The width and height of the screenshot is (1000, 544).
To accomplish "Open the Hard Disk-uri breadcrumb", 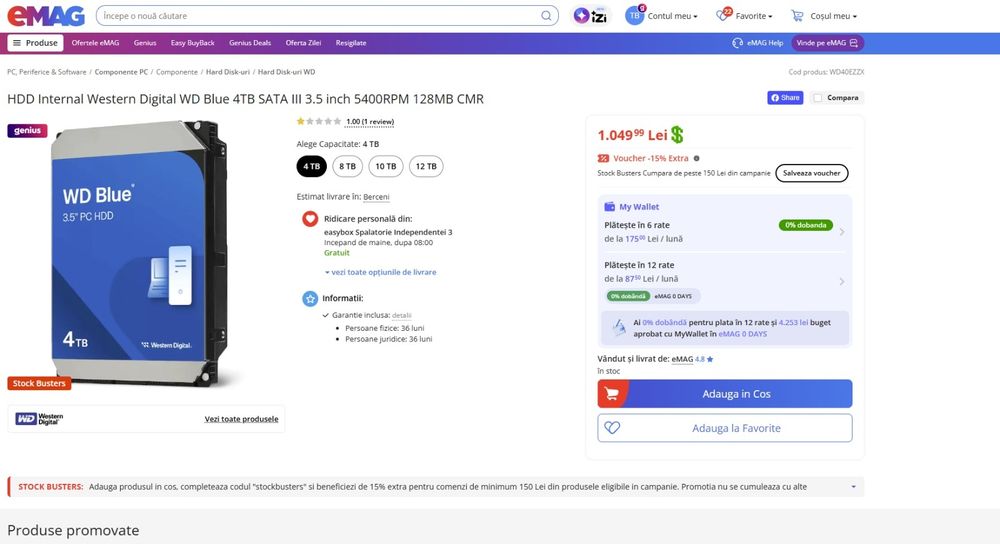I will (x=228, y=72).
